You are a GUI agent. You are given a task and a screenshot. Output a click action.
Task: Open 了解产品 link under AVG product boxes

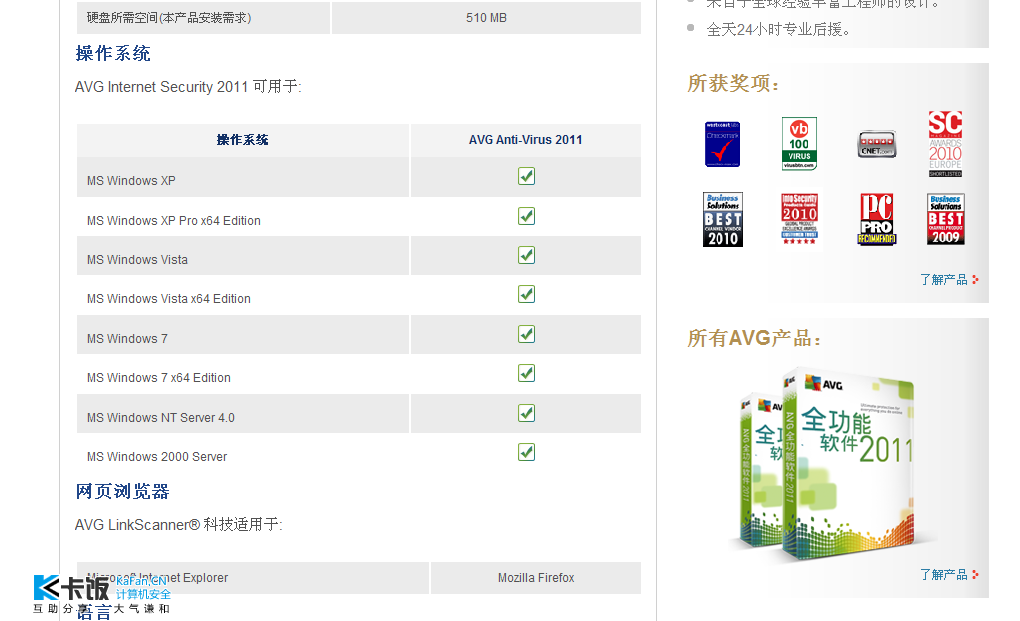click(943, 575)
